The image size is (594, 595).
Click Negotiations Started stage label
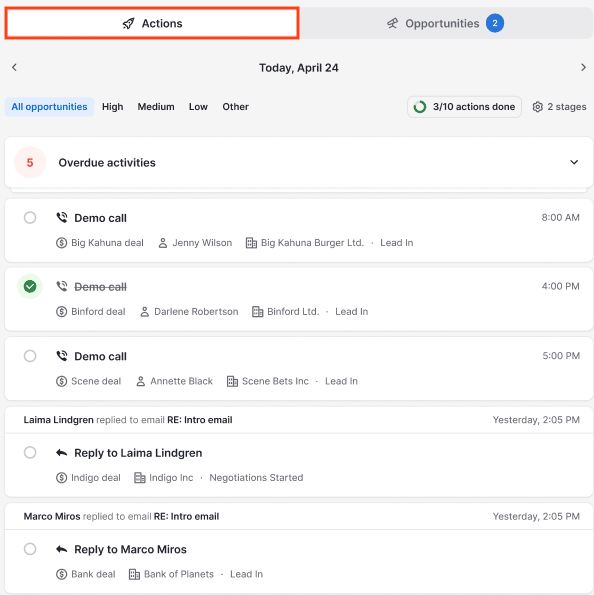tap(256, 477)
